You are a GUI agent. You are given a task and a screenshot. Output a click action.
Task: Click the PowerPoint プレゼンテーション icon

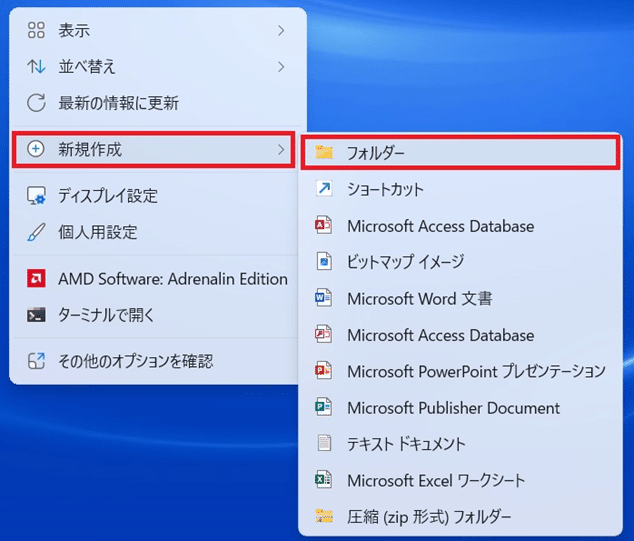(x=323, y=371)
